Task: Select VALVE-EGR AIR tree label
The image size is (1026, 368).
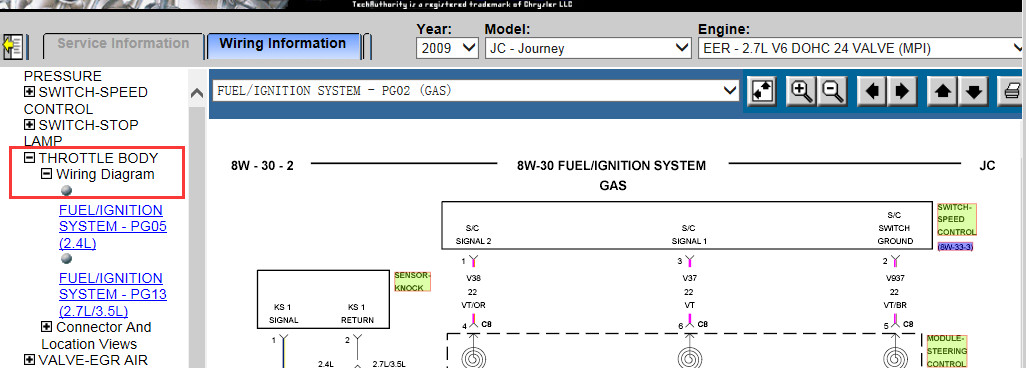Action: click(x=93, y=359)
